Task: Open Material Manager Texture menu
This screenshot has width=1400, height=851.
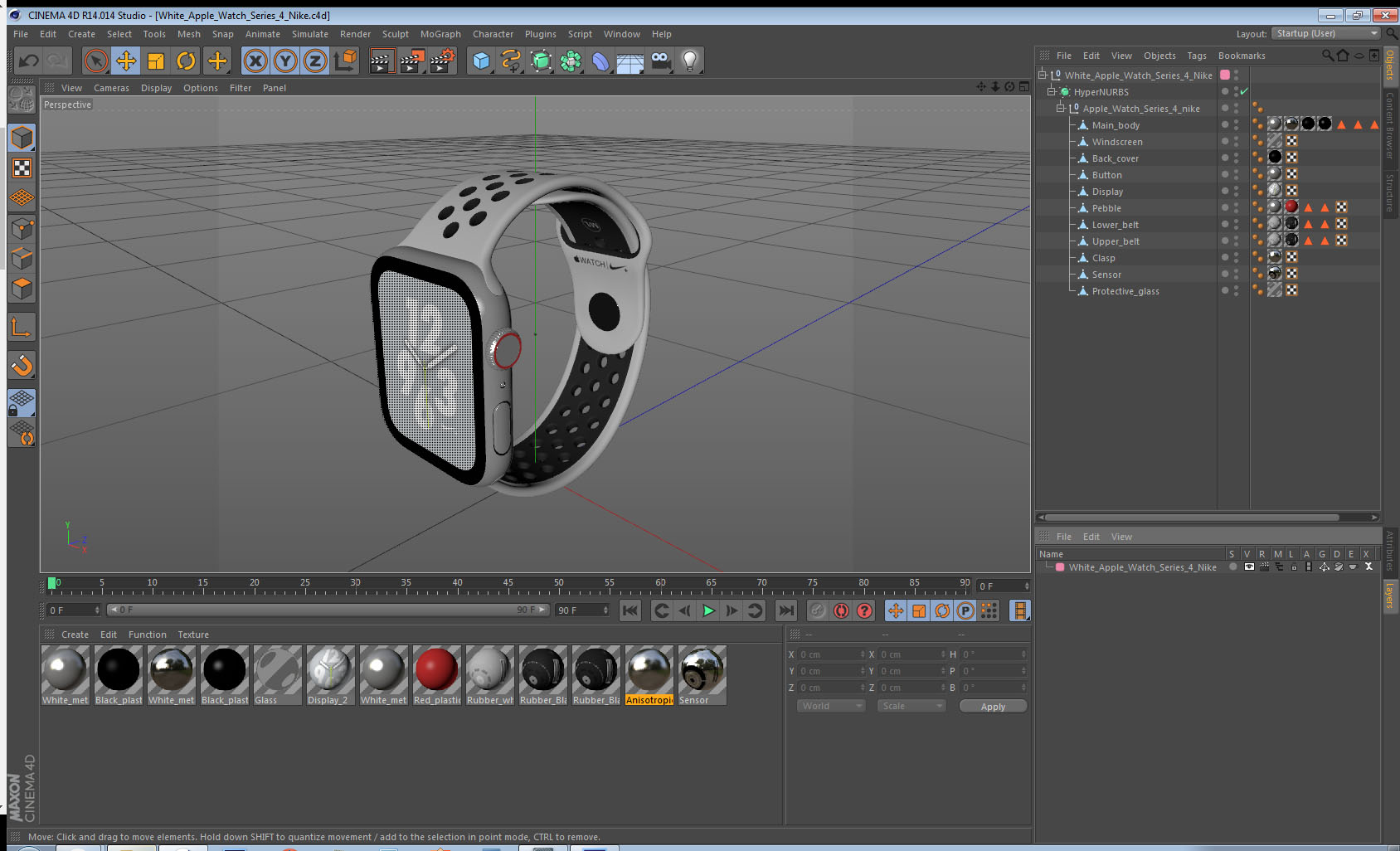Action: point(193,635)
